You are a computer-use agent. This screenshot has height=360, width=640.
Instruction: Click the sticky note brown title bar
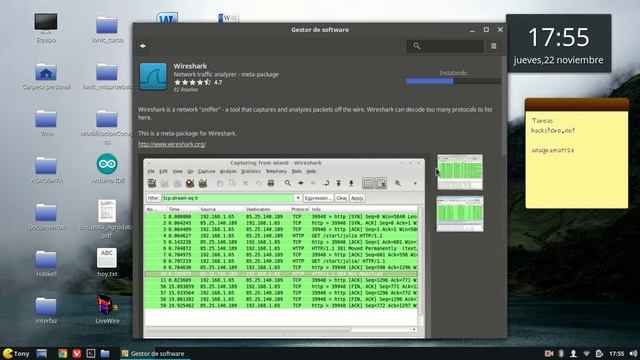577,104
